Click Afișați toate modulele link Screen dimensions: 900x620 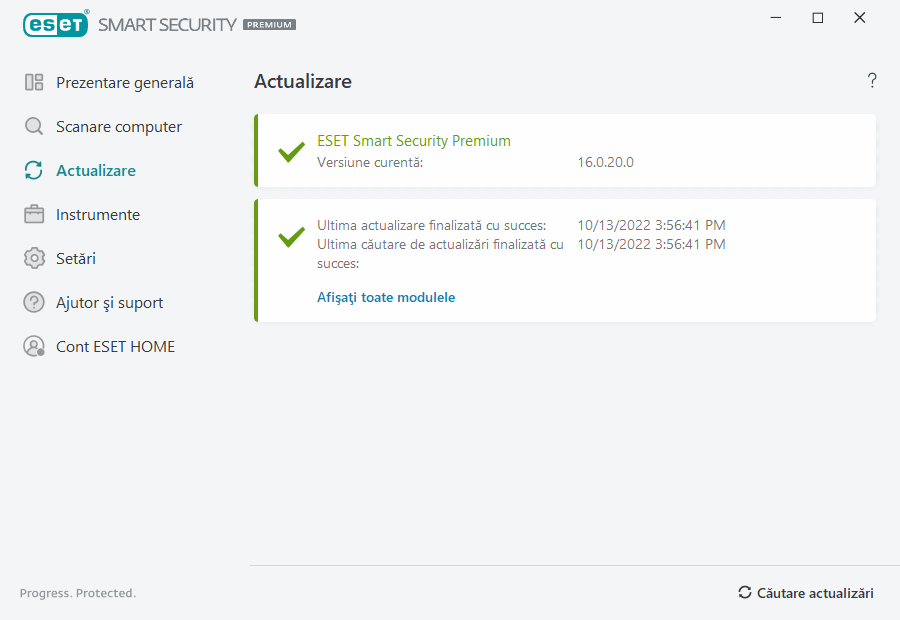click(x=386, y=297)
